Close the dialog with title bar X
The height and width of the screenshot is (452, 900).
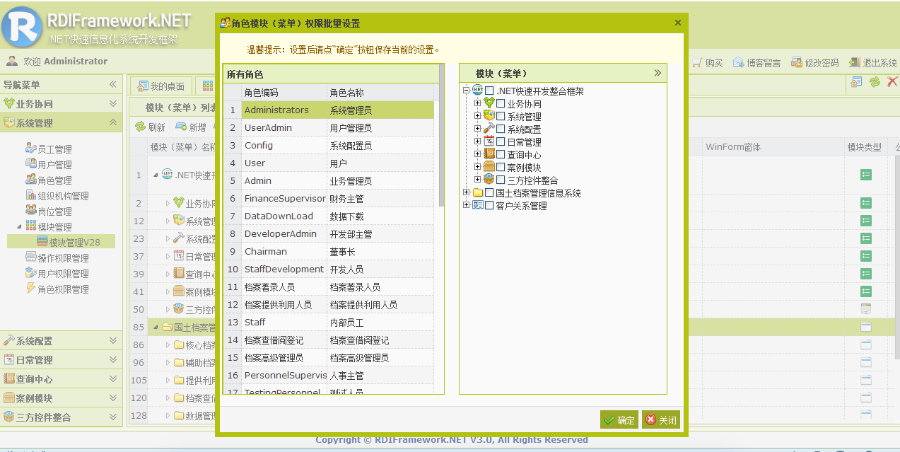[678, 23]
